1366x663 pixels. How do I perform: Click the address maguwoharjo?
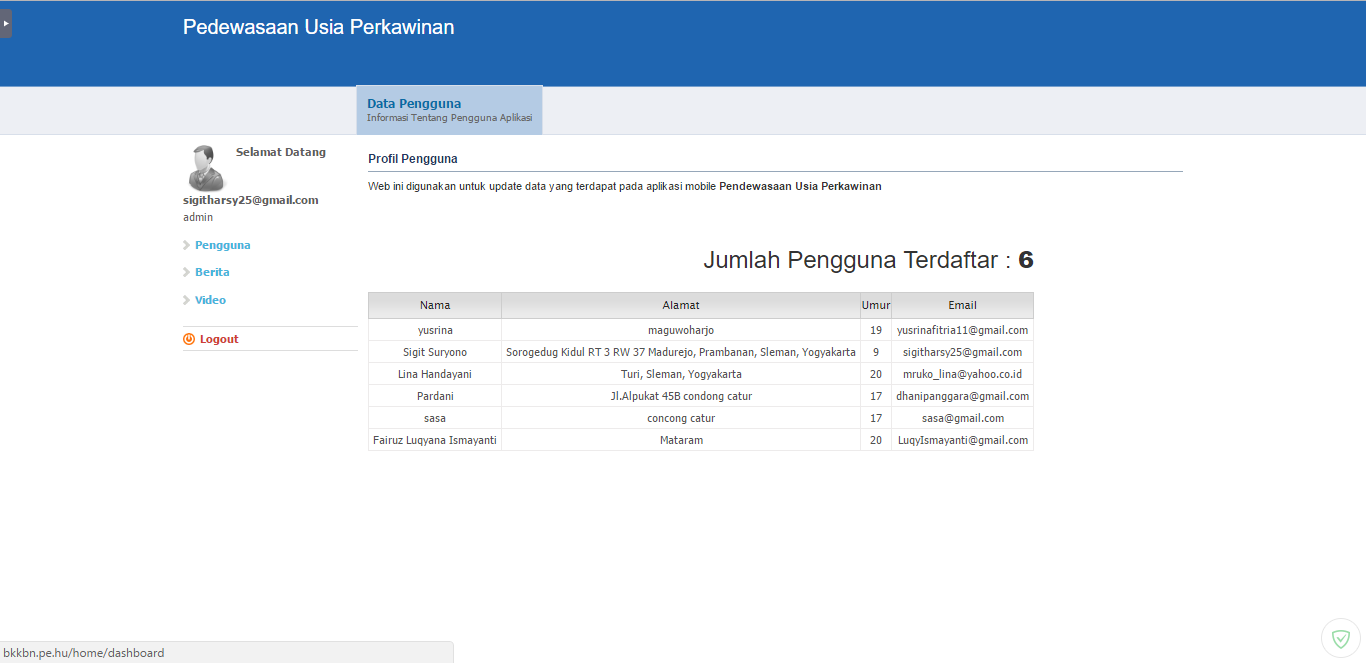(x=681, y=330)
